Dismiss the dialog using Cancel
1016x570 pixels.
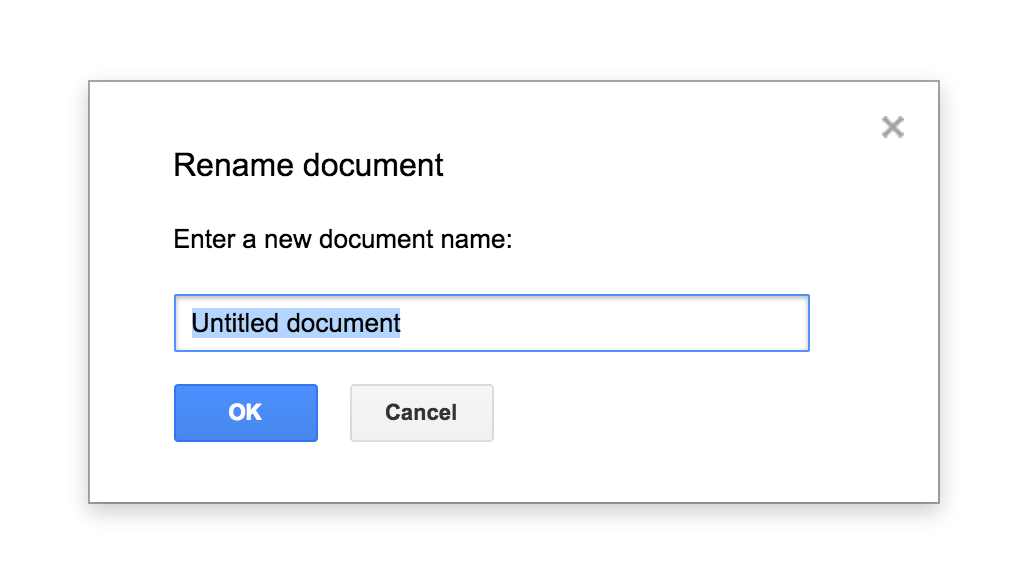421,412
